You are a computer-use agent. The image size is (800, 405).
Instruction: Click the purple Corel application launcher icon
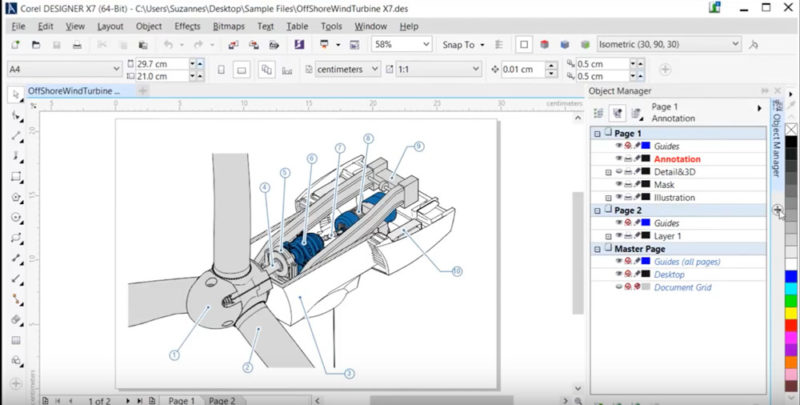pyautogui.click(x=299, y=45)
